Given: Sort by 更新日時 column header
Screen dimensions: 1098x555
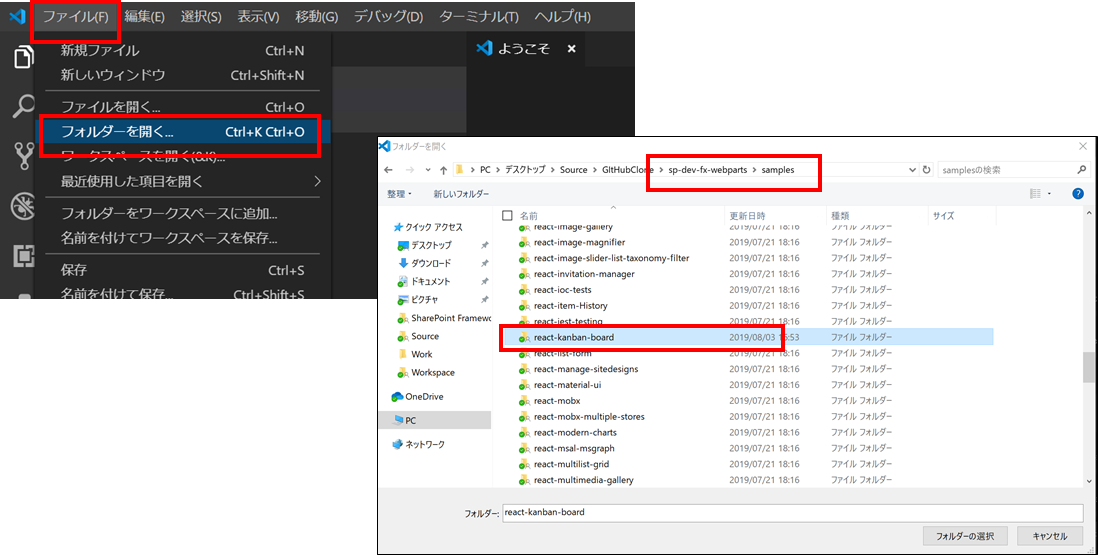Looking at the screenshot, I should [747, 216].
